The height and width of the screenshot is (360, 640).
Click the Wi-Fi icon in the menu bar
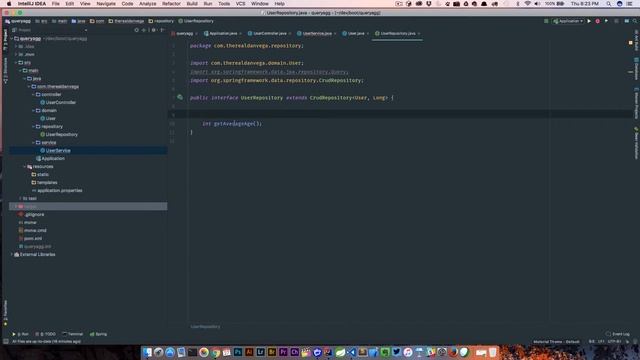(527, 4)
